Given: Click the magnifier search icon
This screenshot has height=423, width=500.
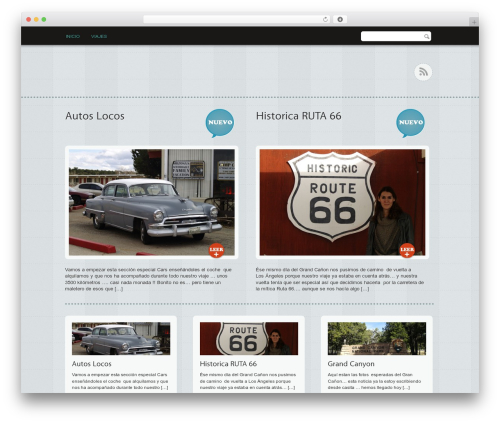Looking at the screenshot, I should 426,36.
